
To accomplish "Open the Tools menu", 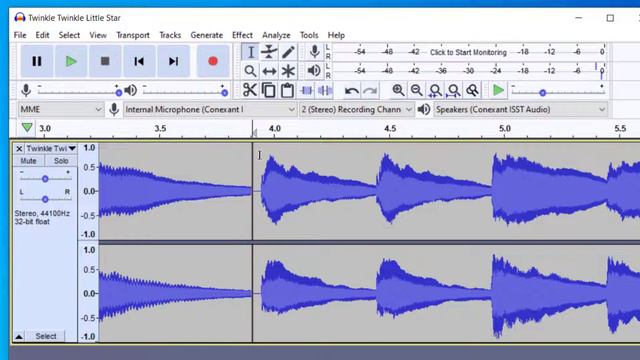I will click(309, 35).
